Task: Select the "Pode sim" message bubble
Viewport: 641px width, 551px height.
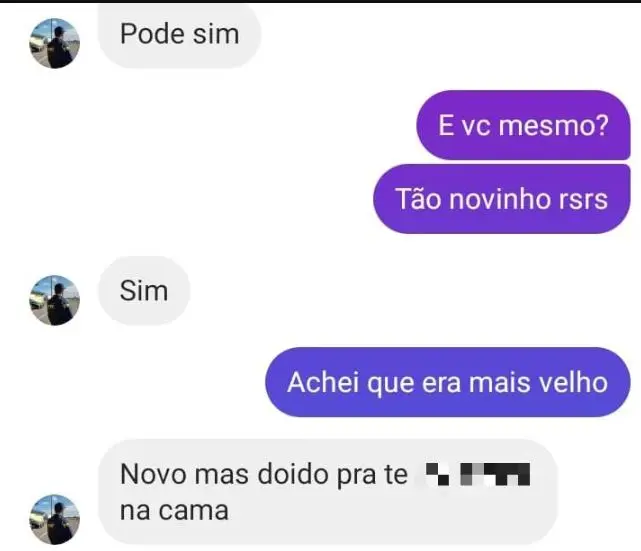Action: coord(179,34)
